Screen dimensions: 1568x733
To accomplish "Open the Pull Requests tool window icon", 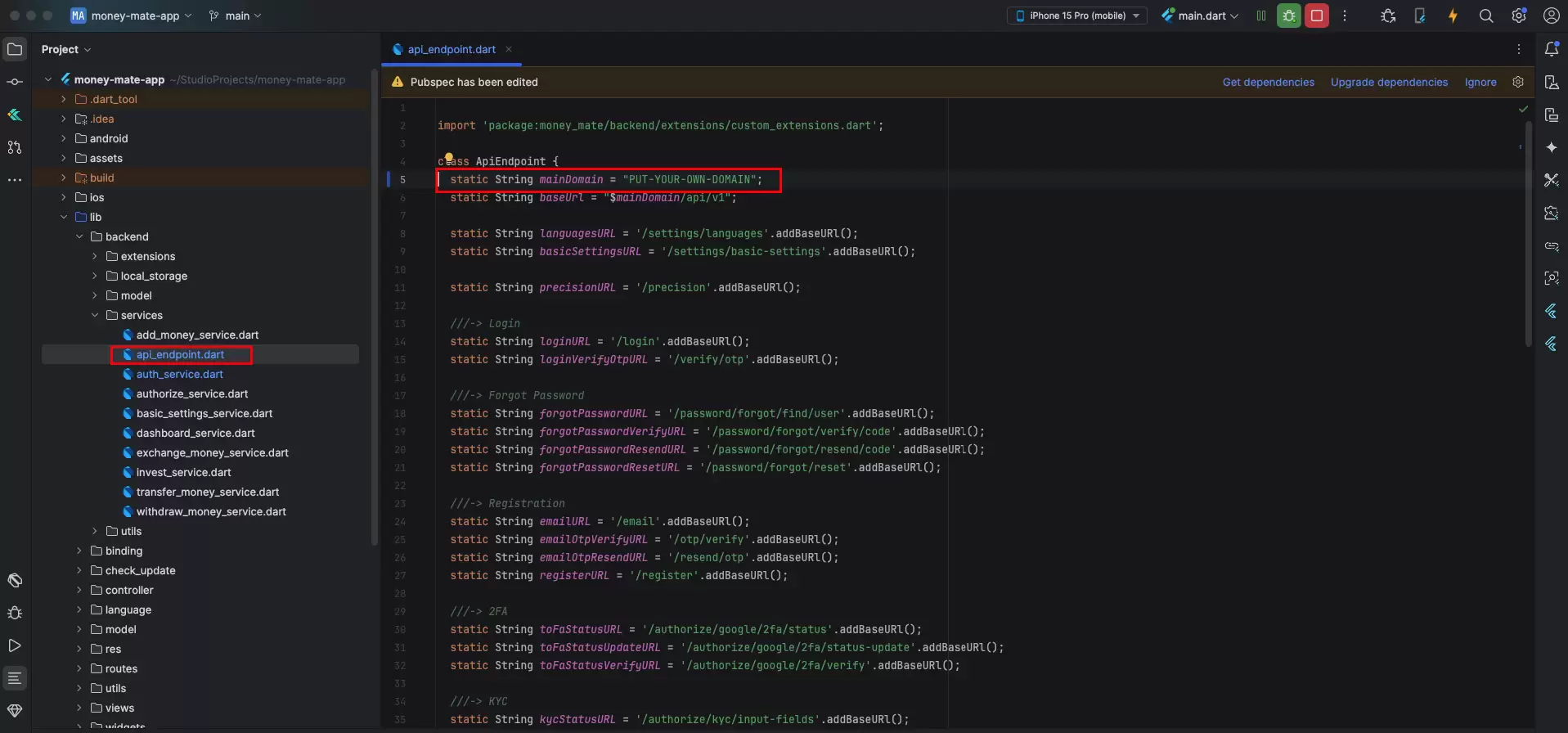I will pyautogui.click(x=15, y=147).
